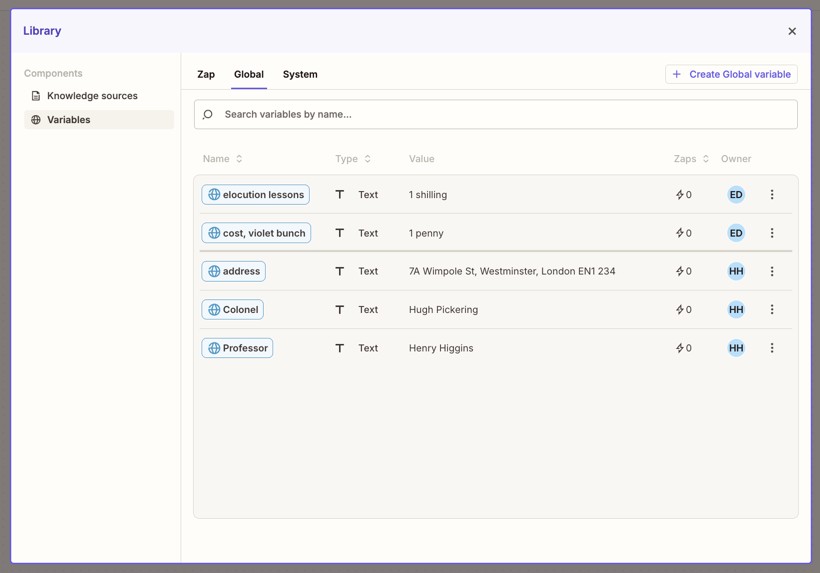Click Create Global variable button
Screen dimensions: 820x573
[x=731, y=74]
